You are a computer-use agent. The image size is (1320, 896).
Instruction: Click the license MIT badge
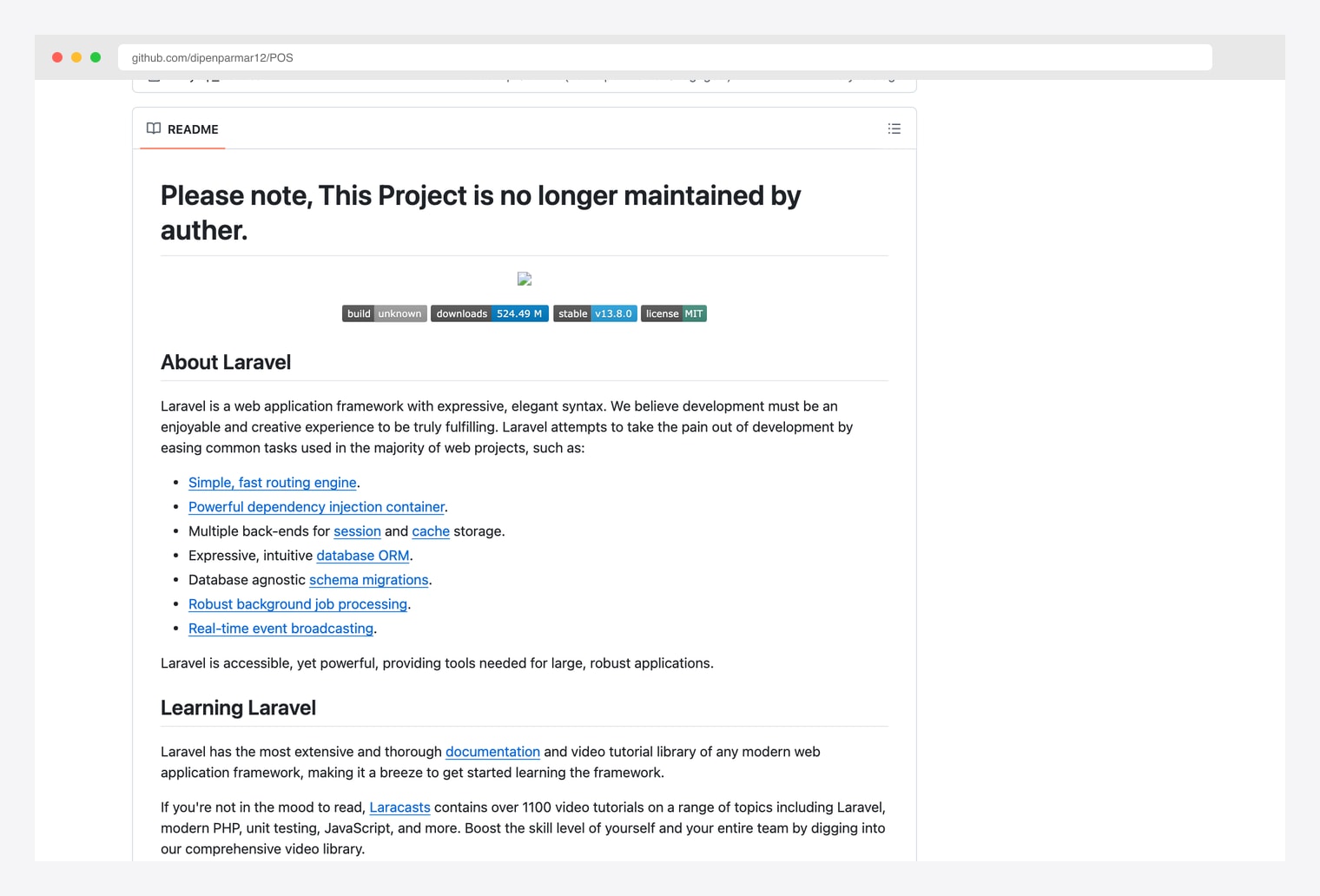pos(674,313)
